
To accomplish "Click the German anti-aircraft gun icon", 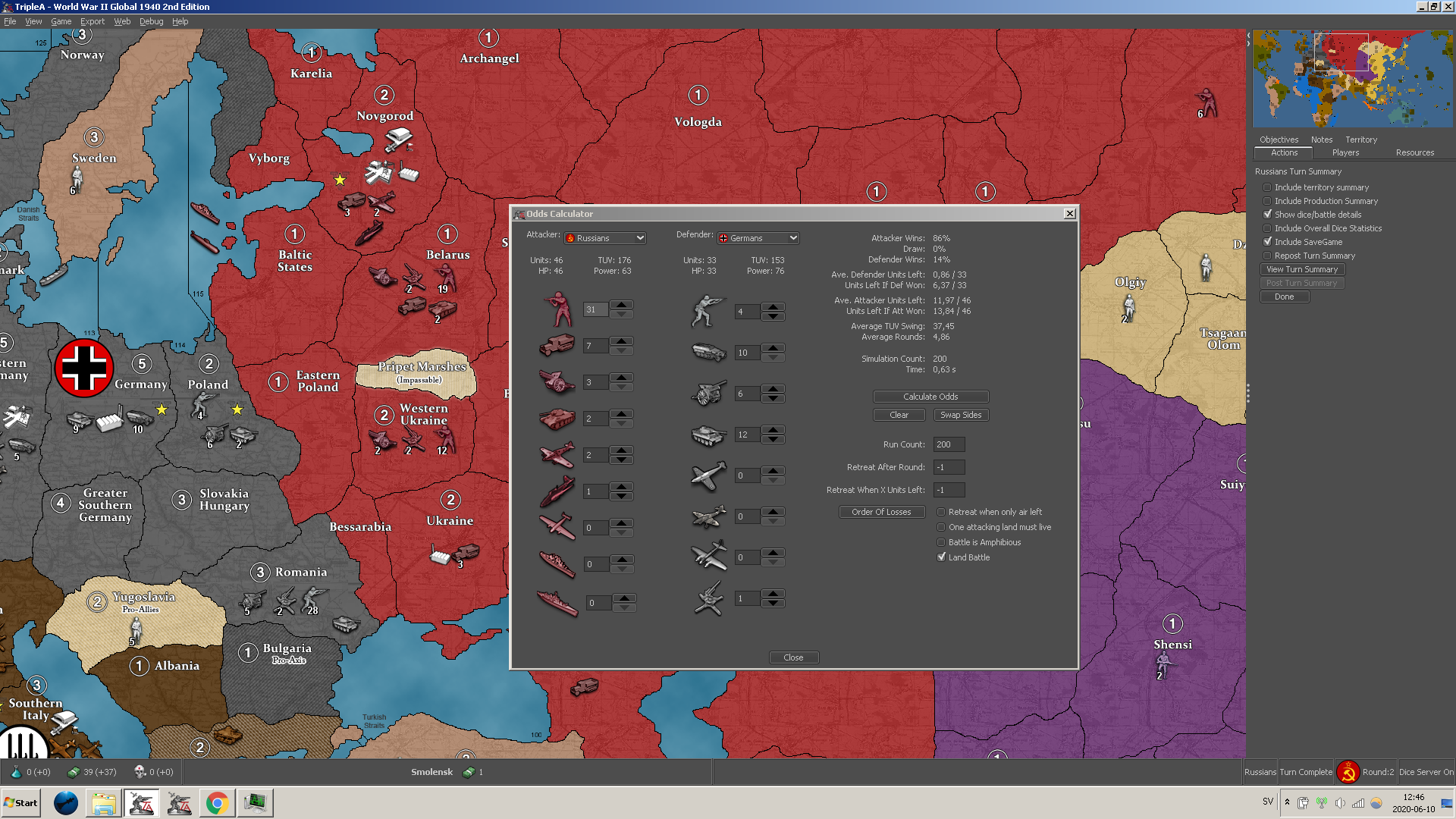I will click(708, 598).
